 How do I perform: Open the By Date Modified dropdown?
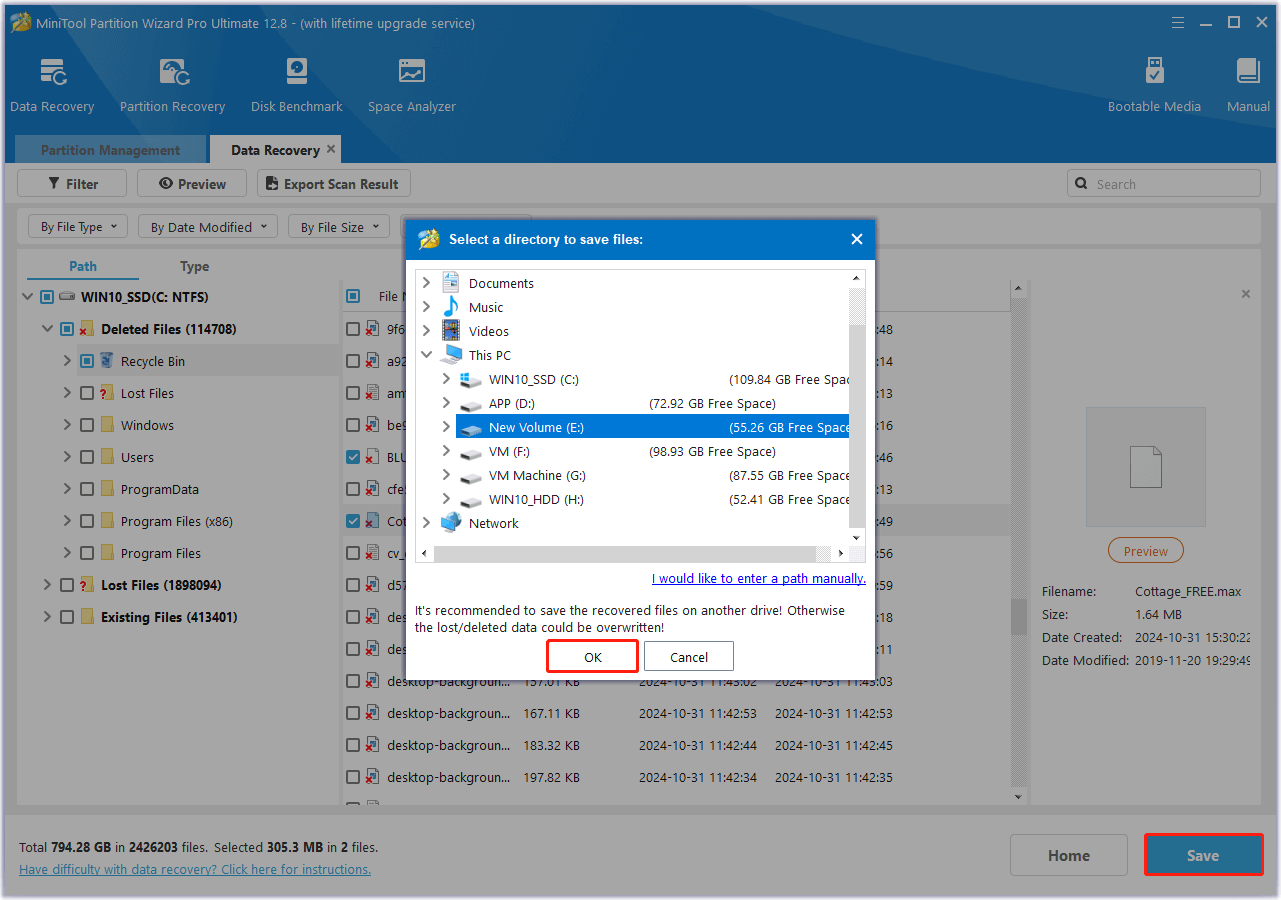coord(208,227)
